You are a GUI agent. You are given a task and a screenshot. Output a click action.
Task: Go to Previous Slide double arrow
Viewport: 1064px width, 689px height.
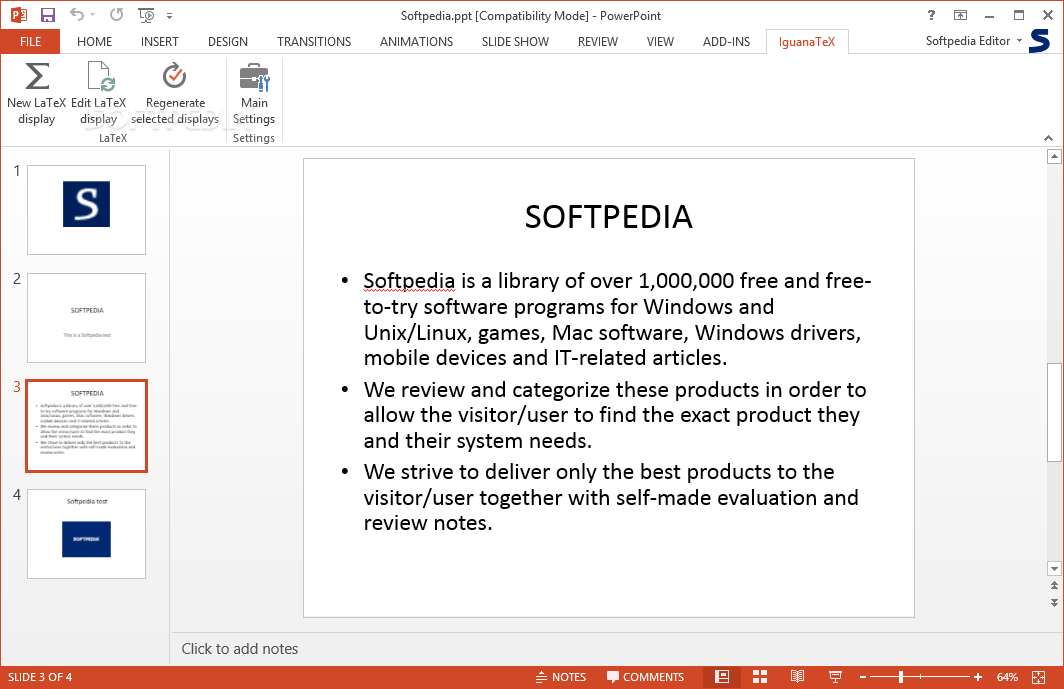1054,585
